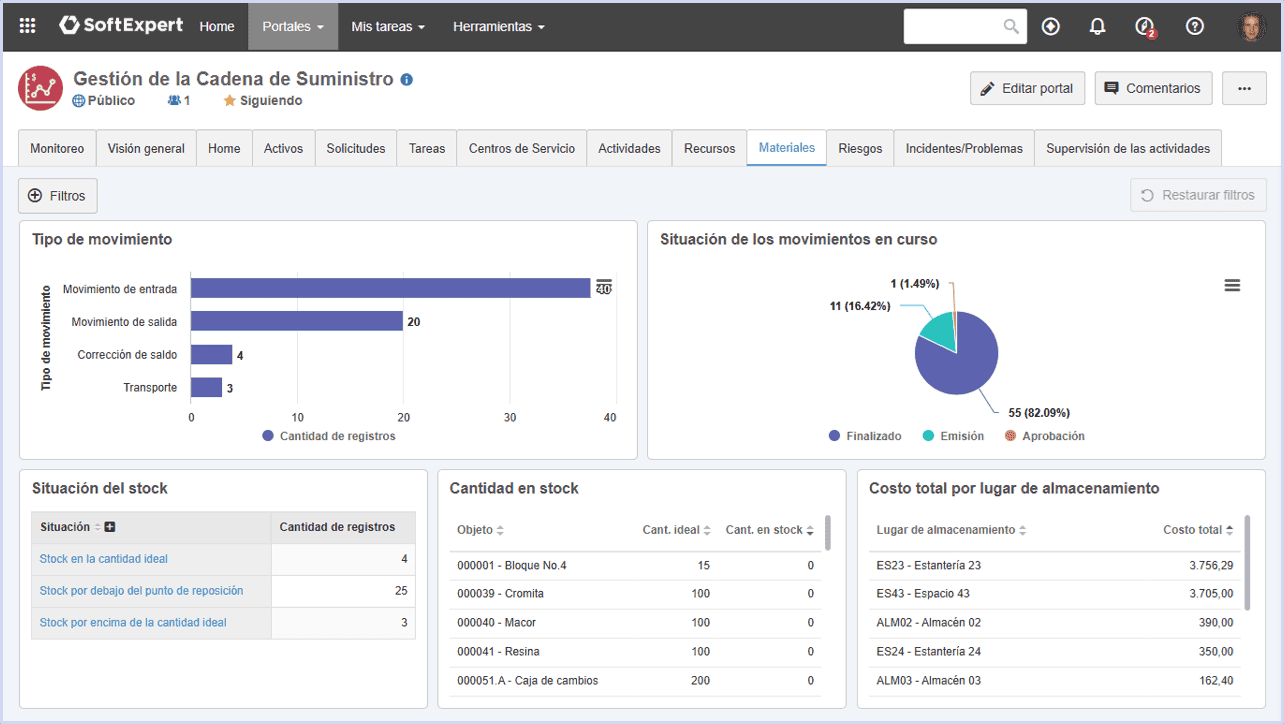Open the Riesgos tab
Screen dimensions: 1284x724
[860, 148]
